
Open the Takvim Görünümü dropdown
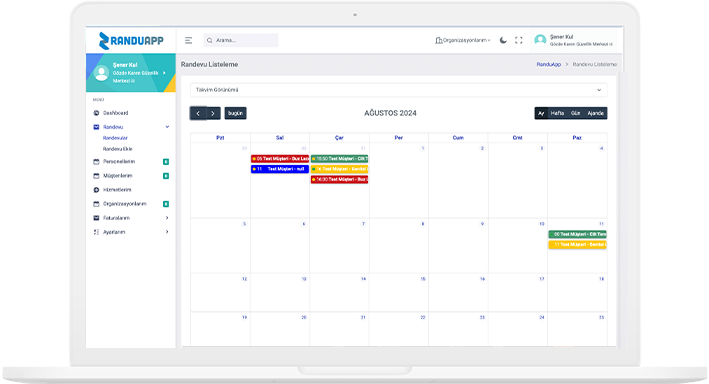click(398, 90)
